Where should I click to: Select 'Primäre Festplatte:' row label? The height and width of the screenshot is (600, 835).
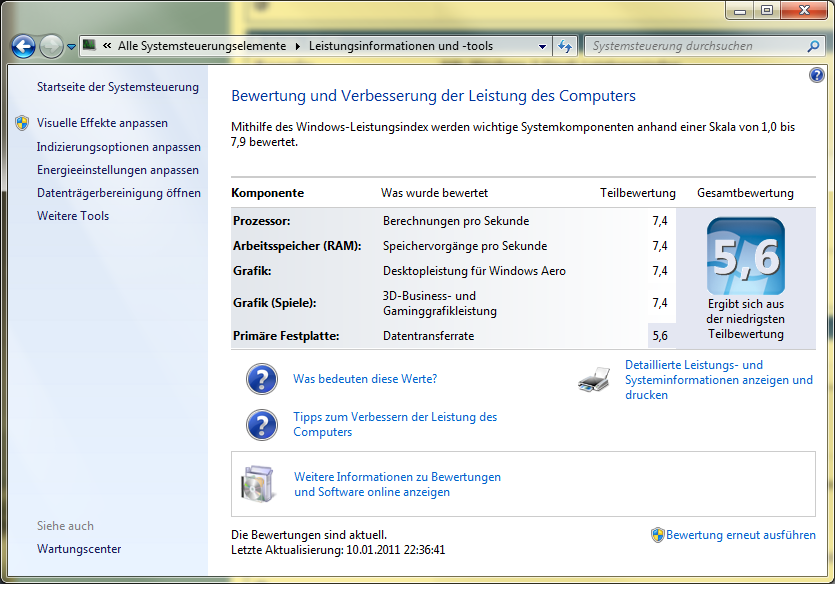click(286, 336)
